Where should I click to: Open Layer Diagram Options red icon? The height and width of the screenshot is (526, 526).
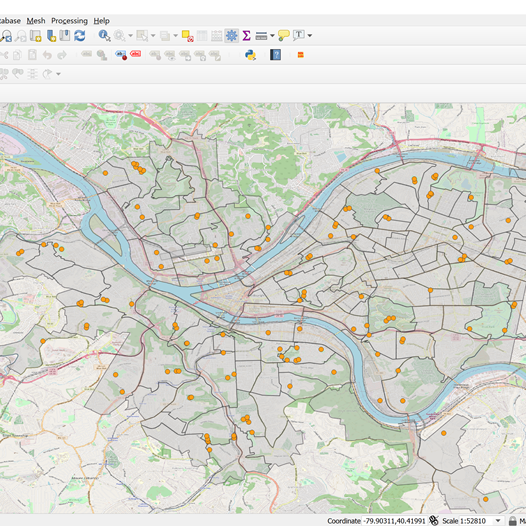click(x=136, y=54)
